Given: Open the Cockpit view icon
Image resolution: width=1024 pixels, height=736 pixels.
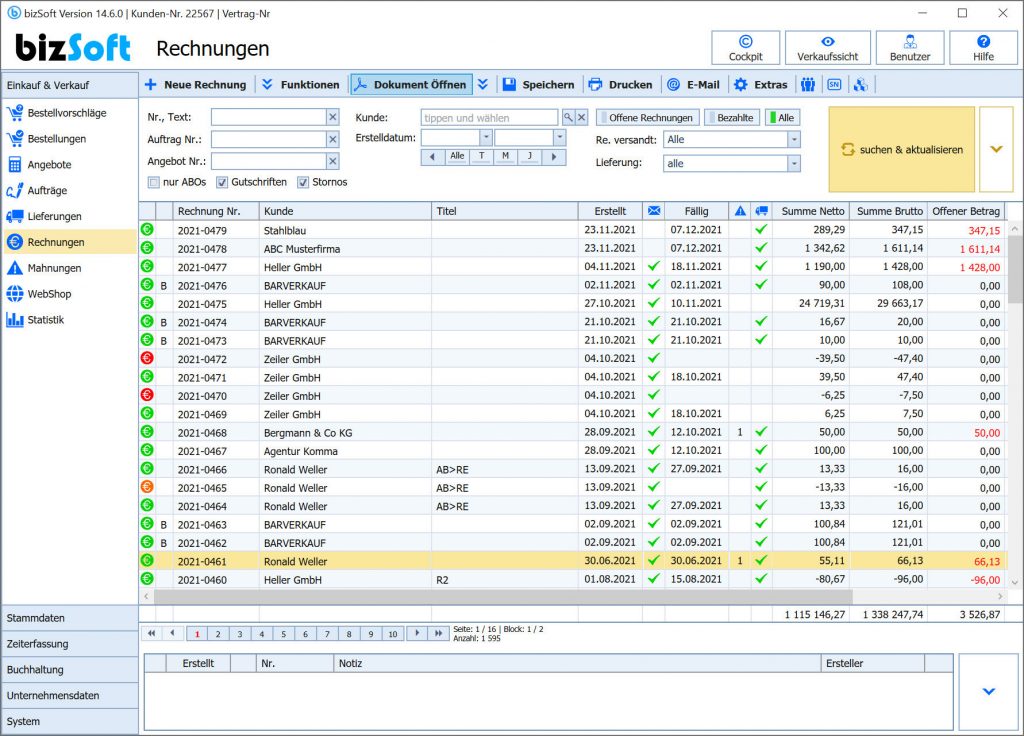Looking at the screenshot, I should (x=745, y=42).
